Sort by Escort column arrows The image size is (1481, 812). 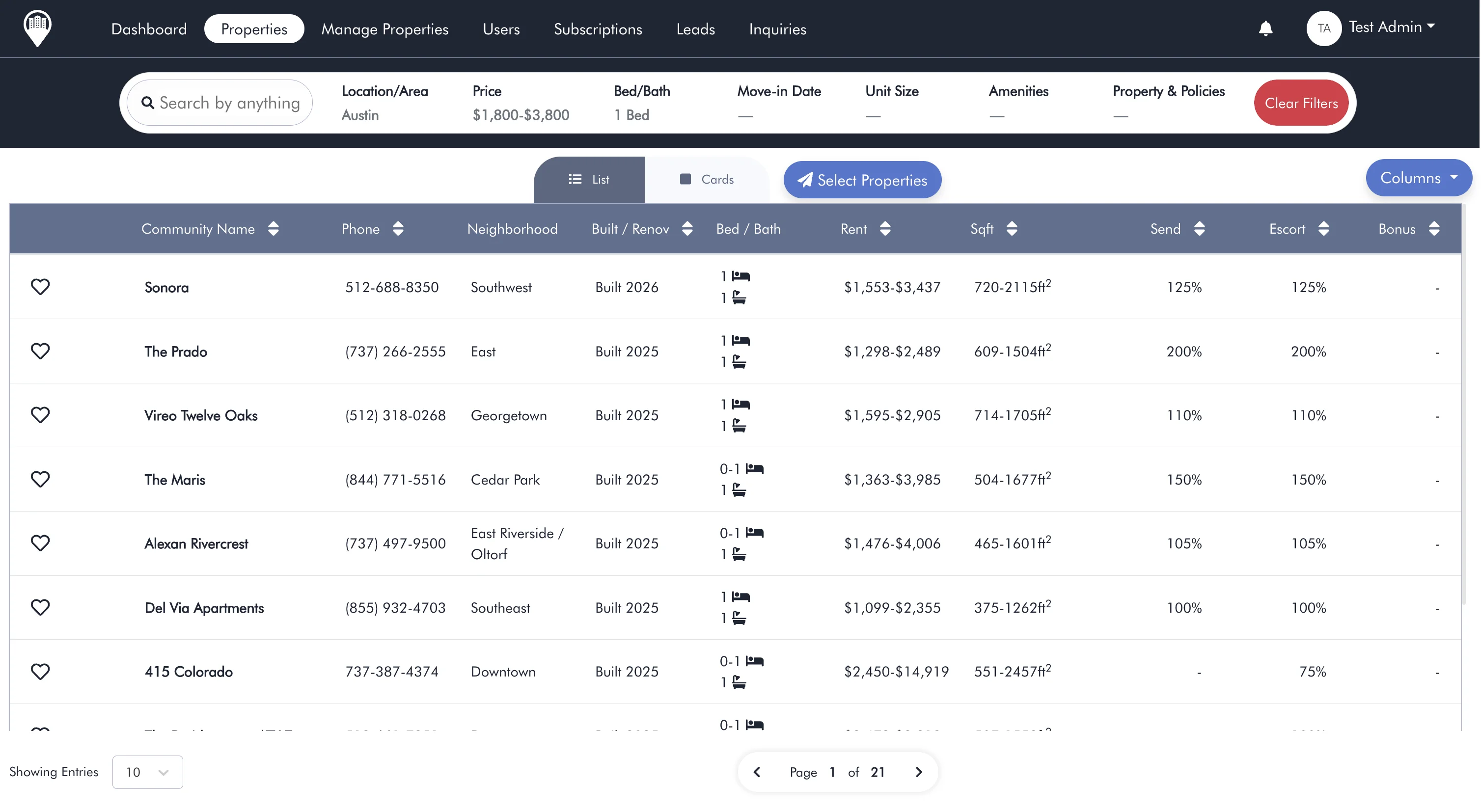point(1323,229)
